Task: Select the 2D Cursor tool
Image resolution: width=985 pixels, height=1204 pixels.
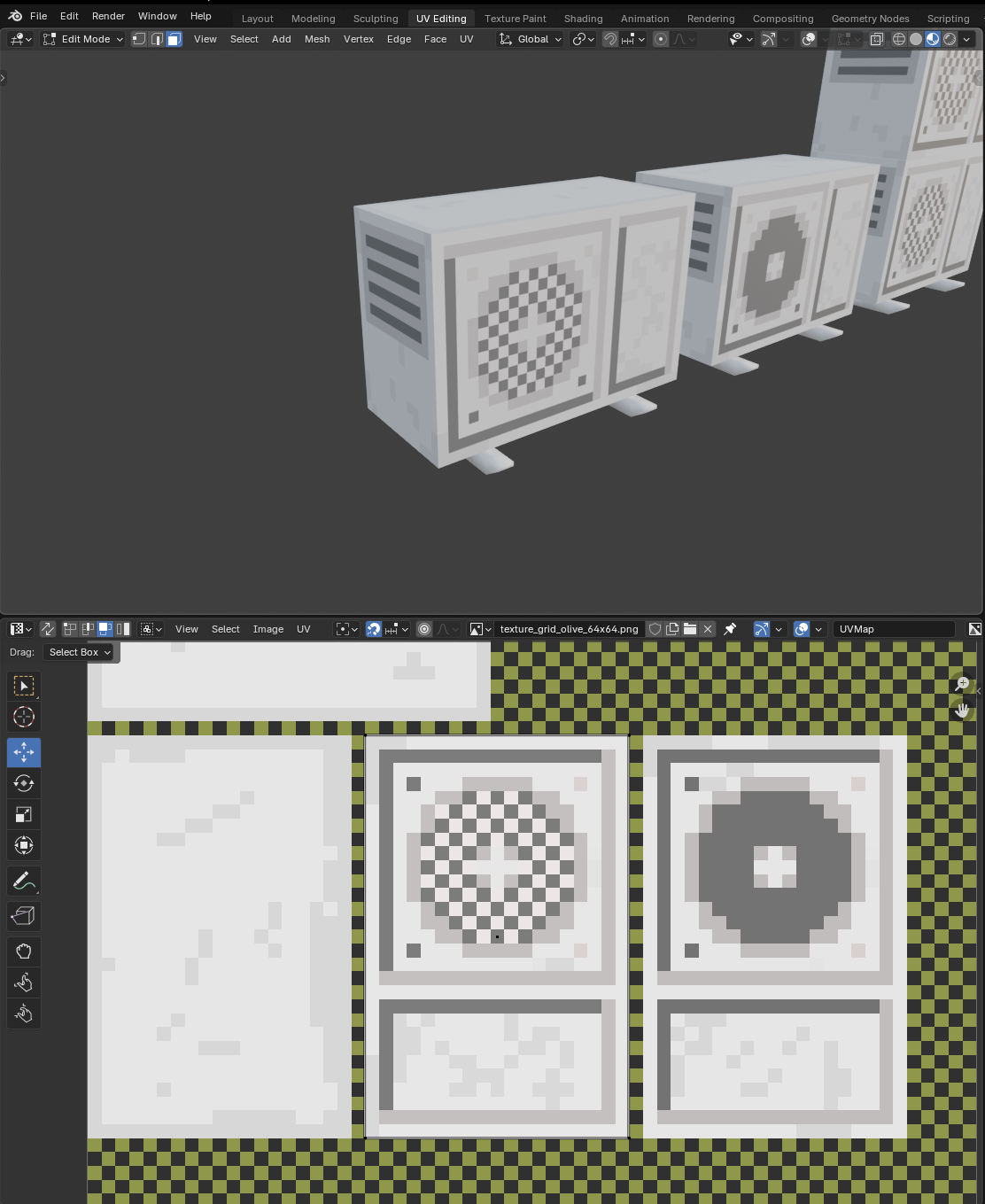Action: (24, 718)
